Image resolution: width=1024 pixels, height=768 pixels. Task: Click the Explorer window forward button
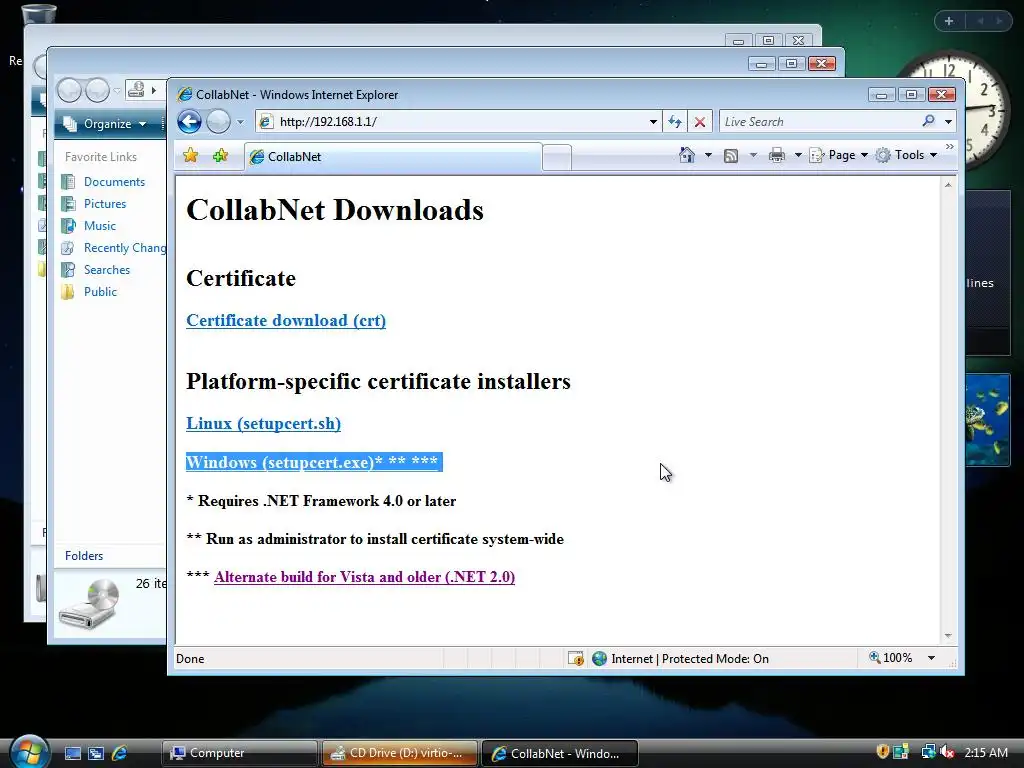tap(97, 90)
